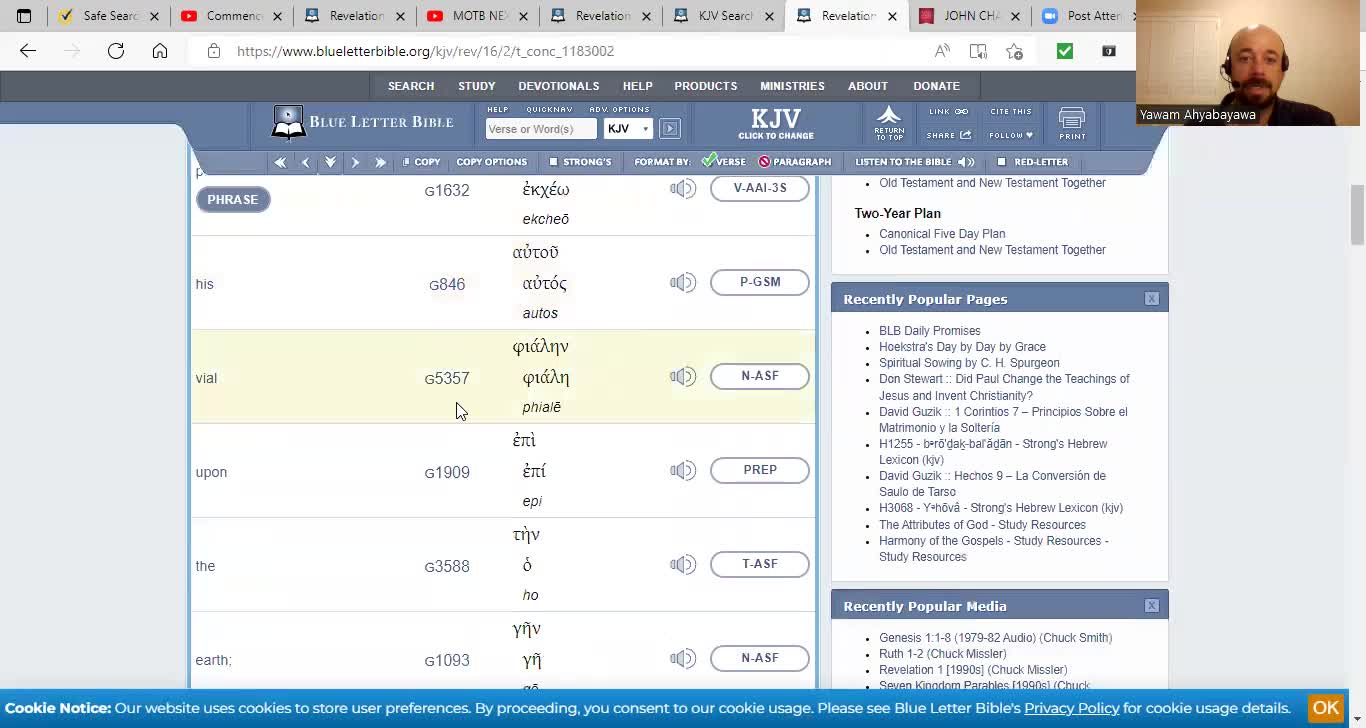Click P-GSM parsing button
The width and height of the screenshot is (1366, 728).
click(760, 282)
